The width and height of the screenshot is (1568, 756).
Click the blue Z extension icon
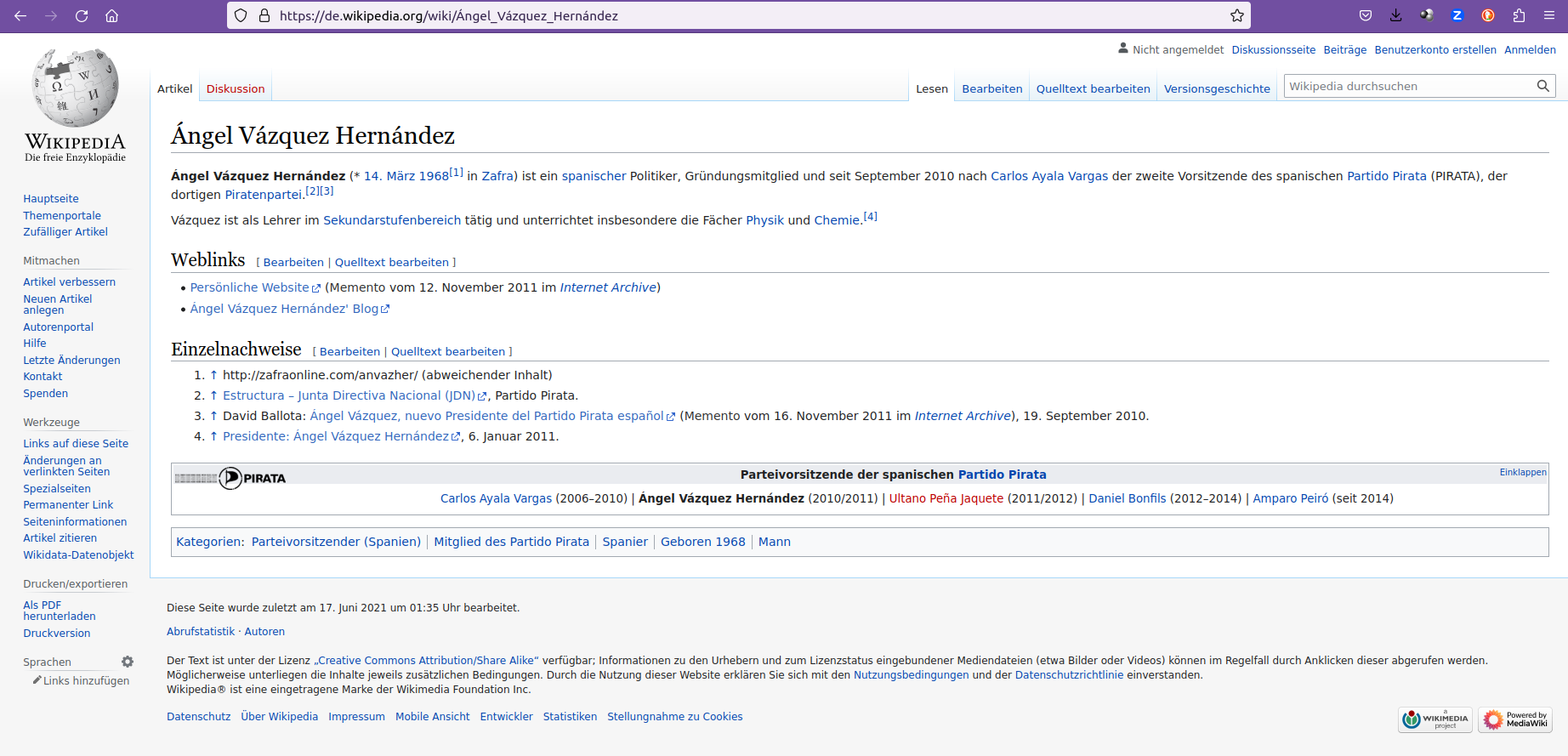(1457, 15)
